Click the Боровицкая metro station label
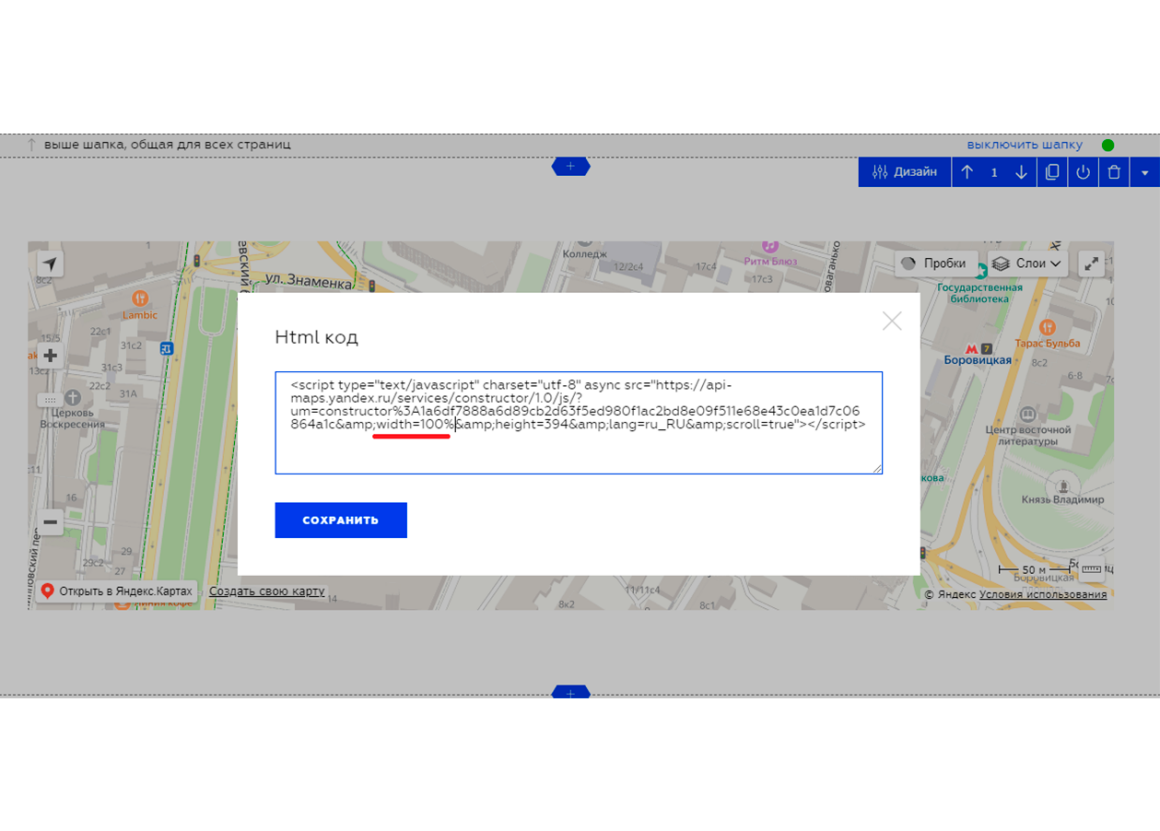The height and width of the screenshot is (831, 1160). [977, 360]
